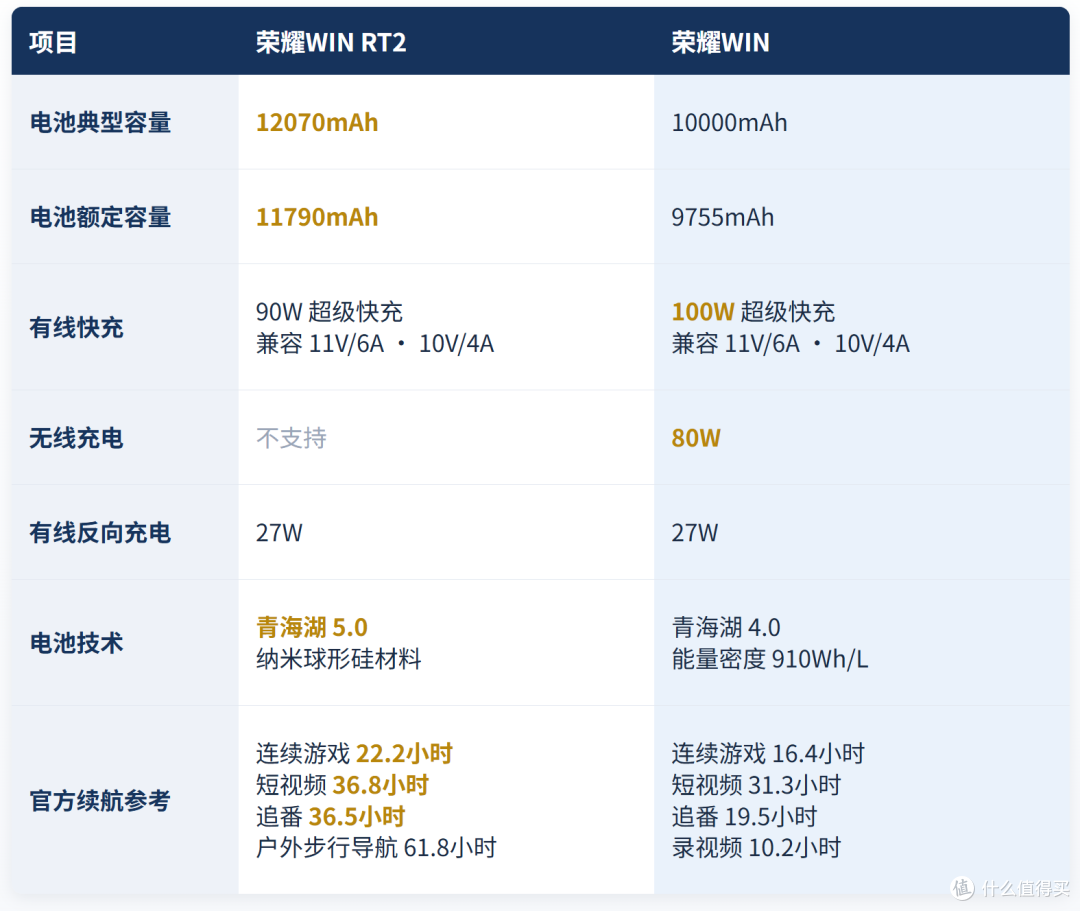Select the 90W 超级快充 text
Image resolution: width=1080 pixels, height=911 pixels.
(x=329, y=311)
